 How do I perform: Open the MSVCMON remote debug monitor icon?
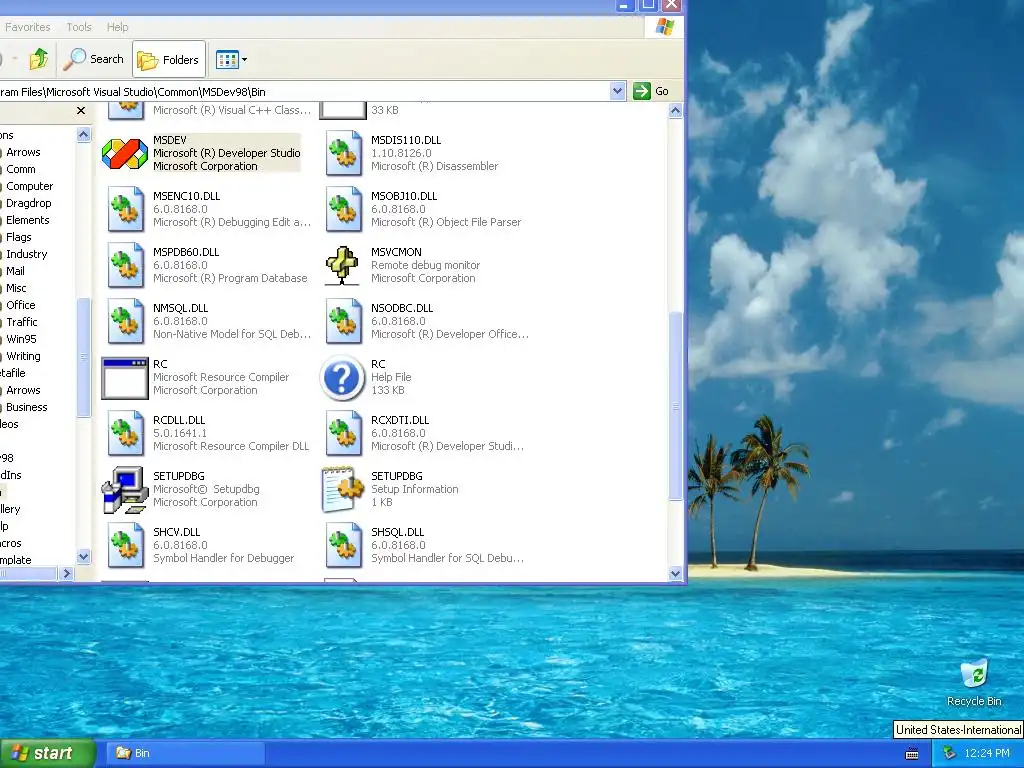coord(342,266)
